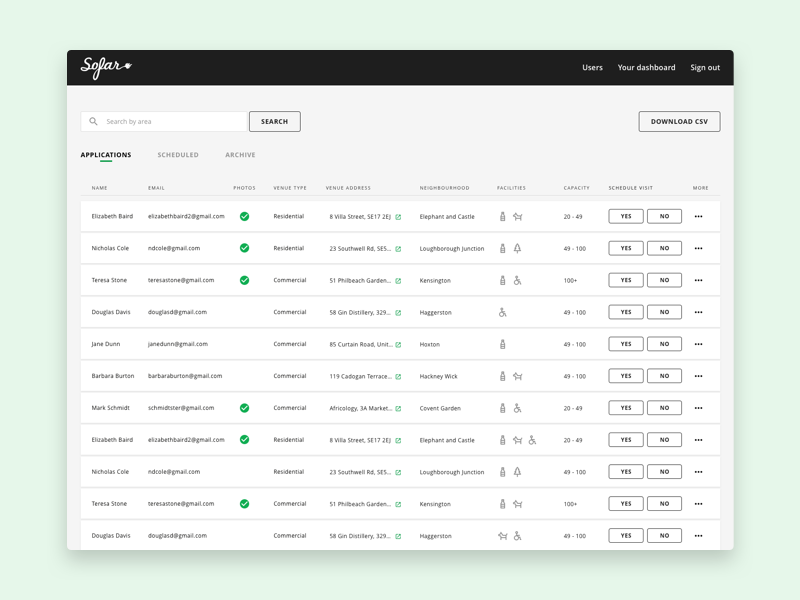The width and height of the screenshot is (800, 600).
Task: Click the address 119 Cadogan Terrace...
Action: 361,377
